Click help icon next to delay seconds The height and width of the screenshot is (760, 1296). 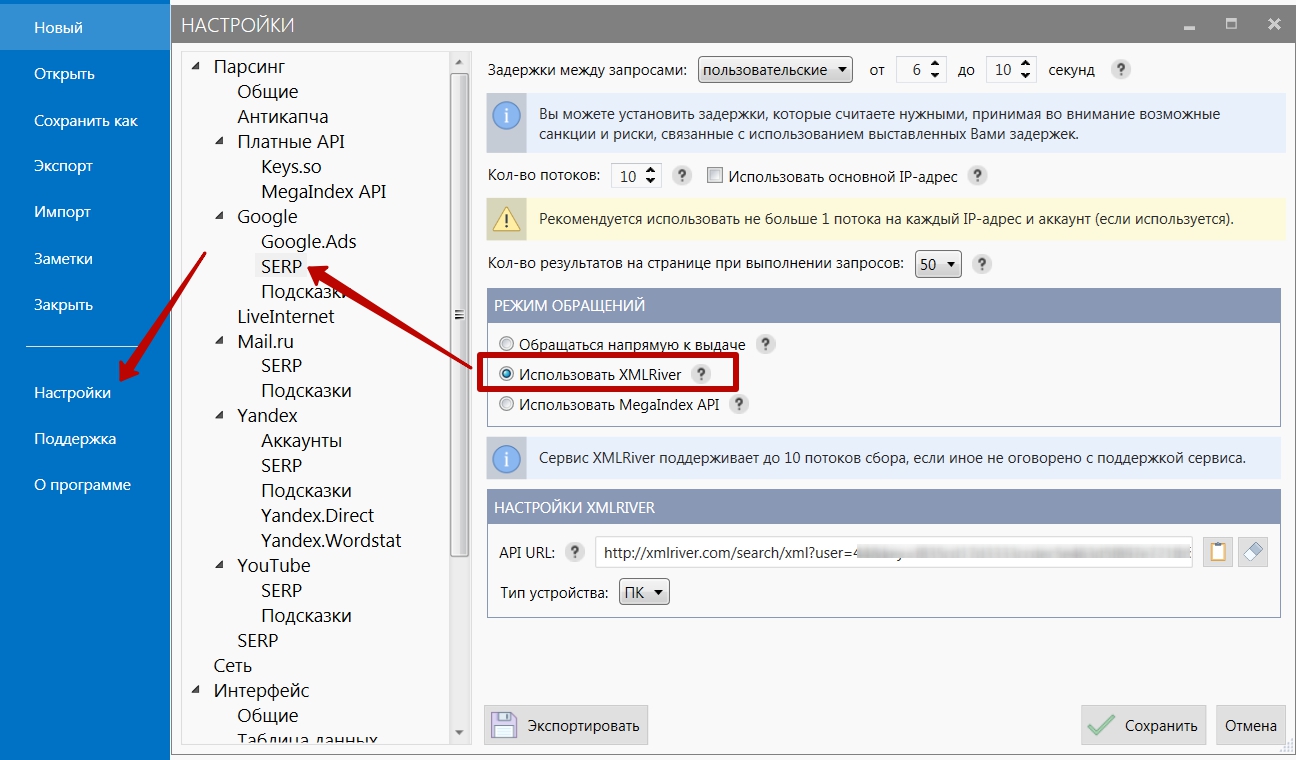point(1122,70)
